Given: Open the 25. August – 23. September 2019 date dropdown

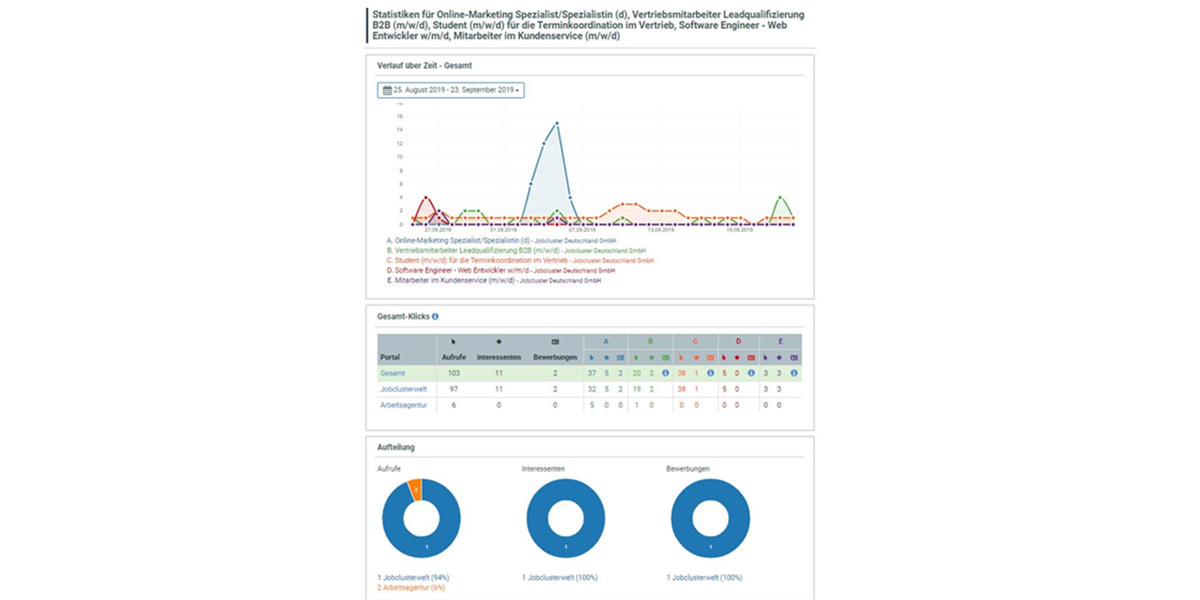Looking at the screenshot, I should pos(451,90).
